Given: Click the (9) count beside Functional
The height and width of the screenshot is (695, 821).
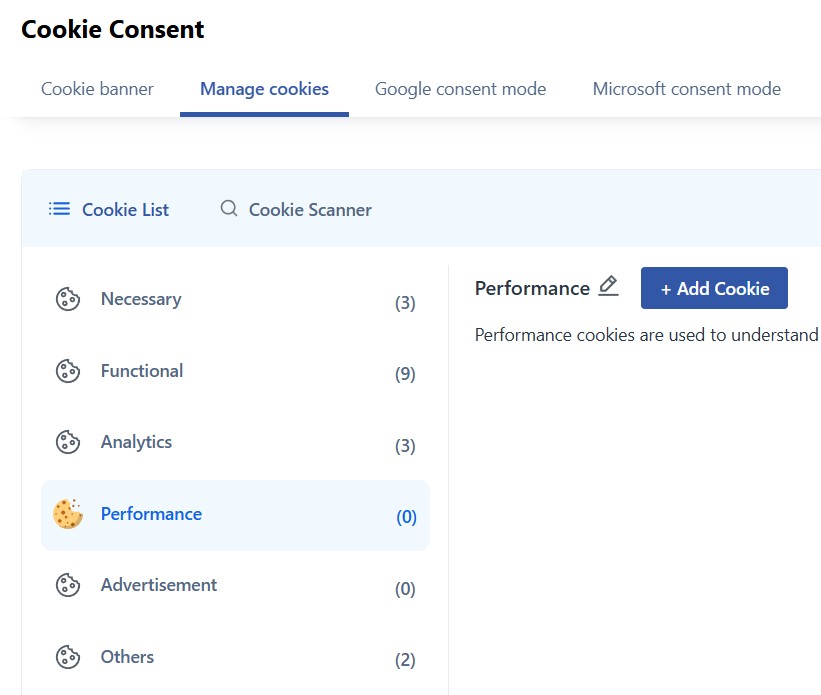Looking at the screenshot, I should pos(405,371).
